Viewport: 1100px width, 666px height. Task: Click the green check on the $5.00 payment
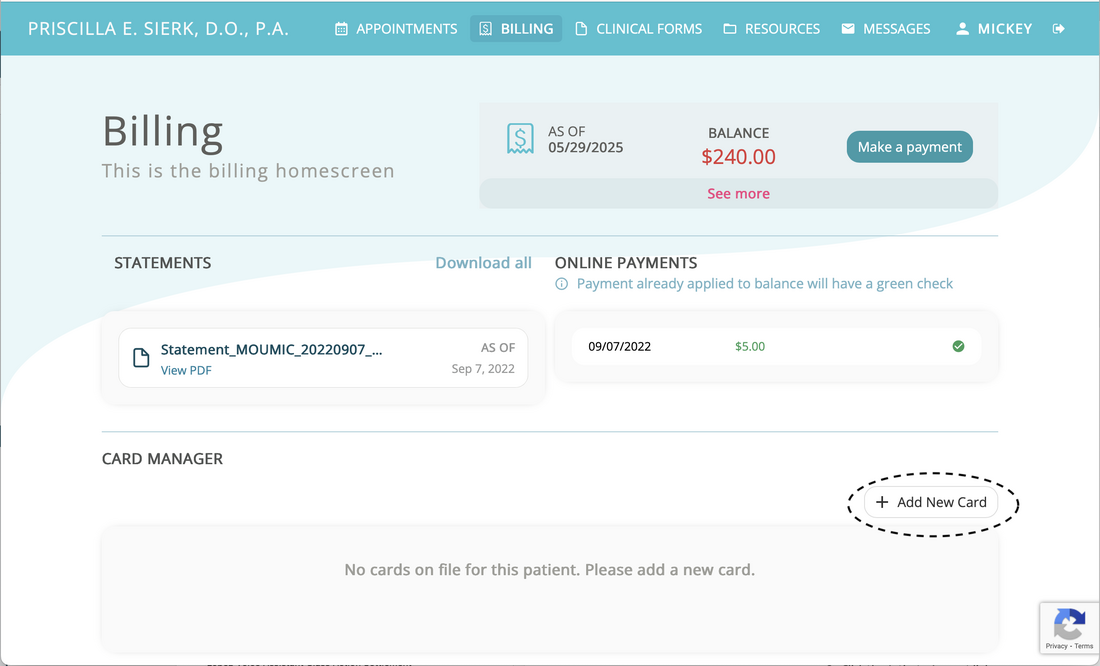click(x=958, y=346)
